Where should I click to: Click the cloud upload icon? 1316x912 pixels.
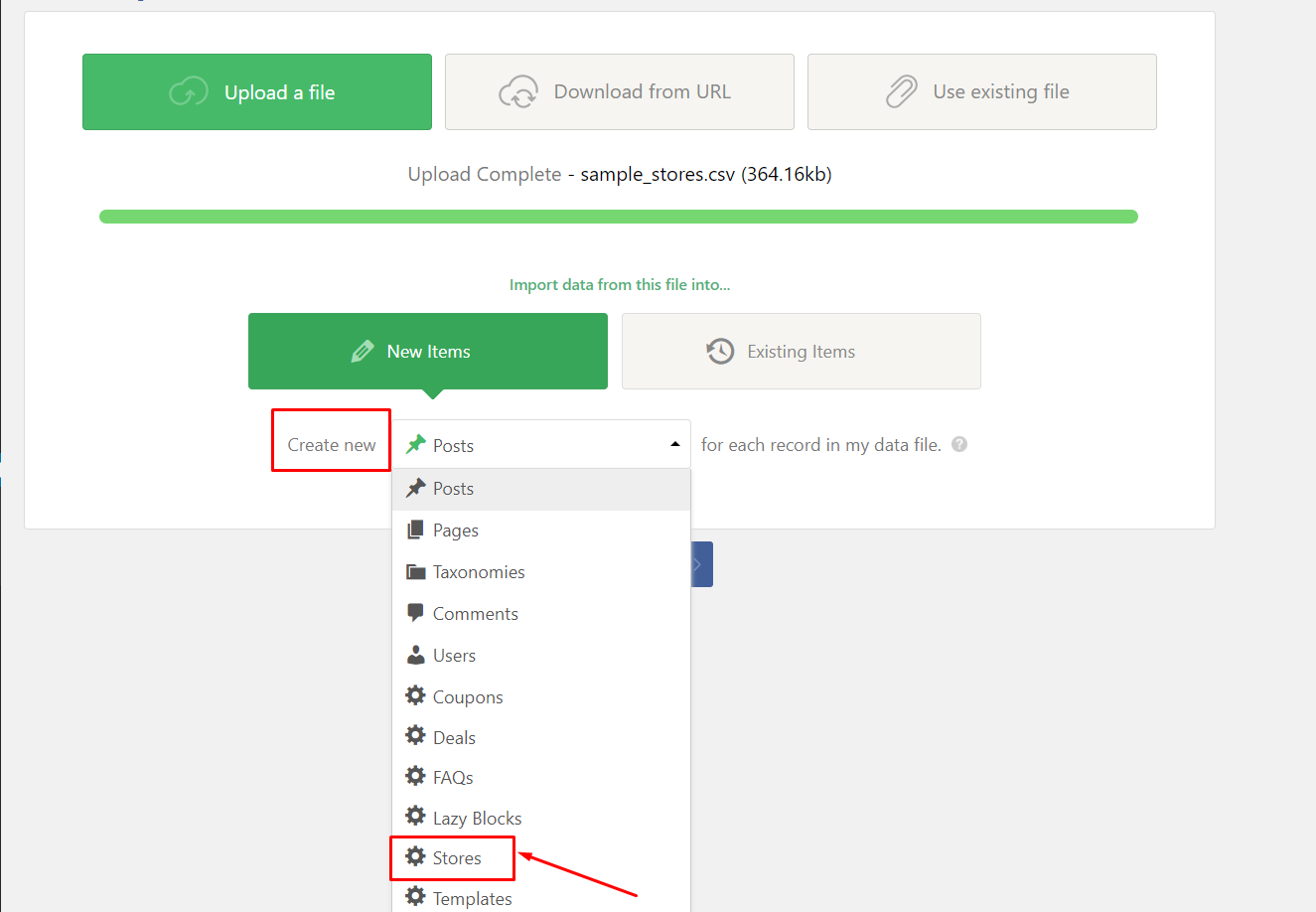[189, 92]
